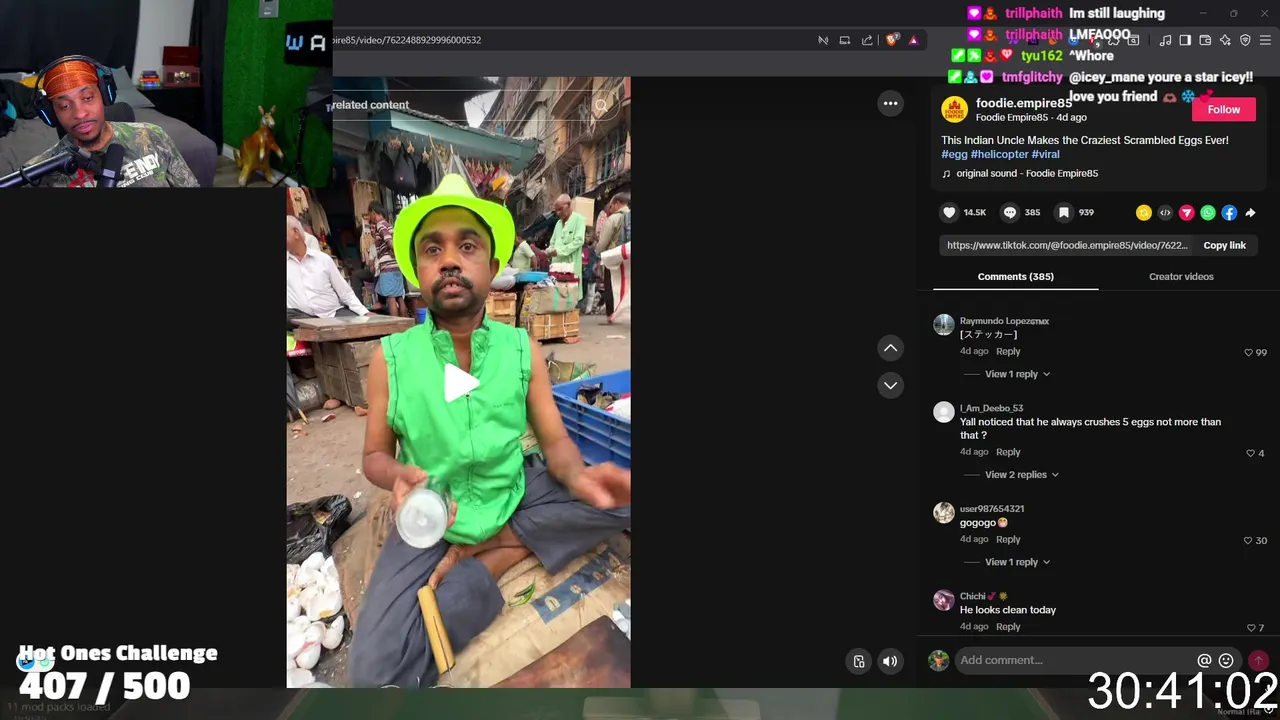Image resolution: width=1280 pixels, height=720 pixels.
Task: Switch to the Comments (385) tab
Action: tap(1015, 276)
